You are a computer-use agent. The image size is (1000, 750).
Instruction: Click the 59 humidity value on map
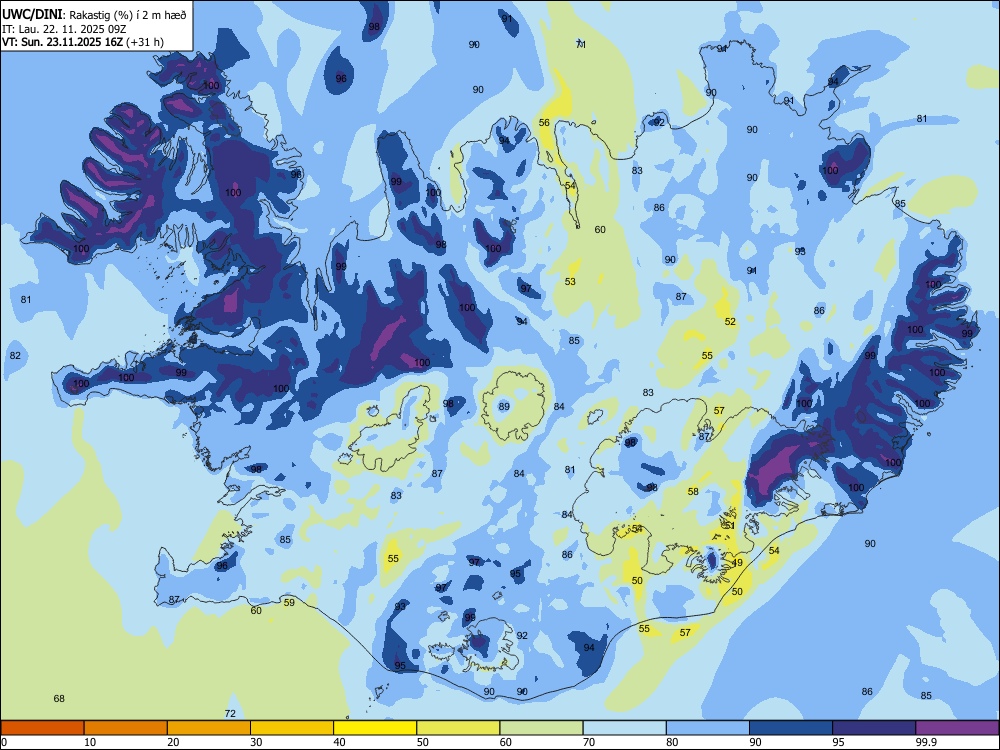tap(289, 602)
